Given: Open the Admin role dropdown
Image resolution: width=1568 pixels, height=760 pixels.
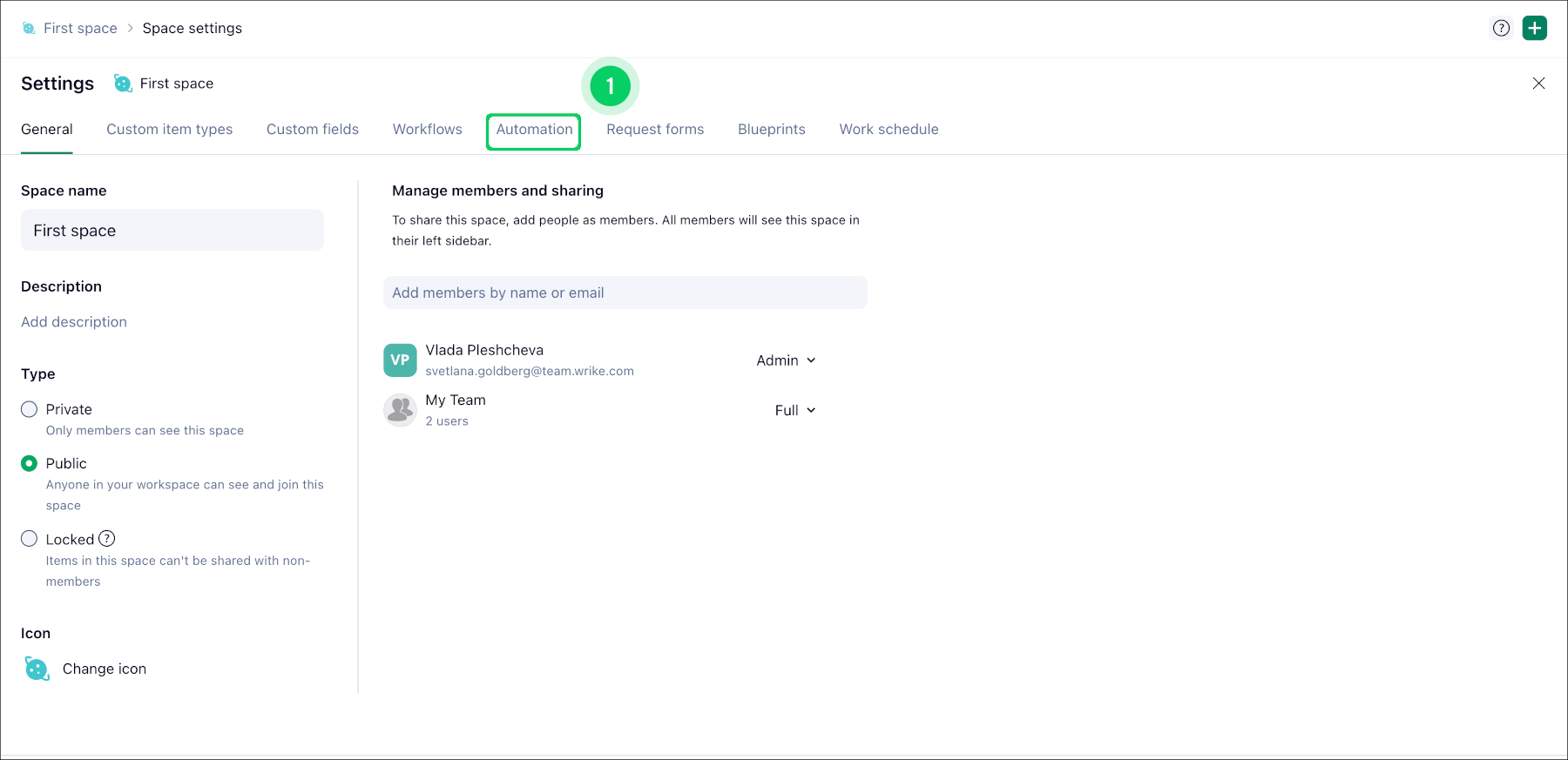Looking at the screenshot, I should 786,360.
